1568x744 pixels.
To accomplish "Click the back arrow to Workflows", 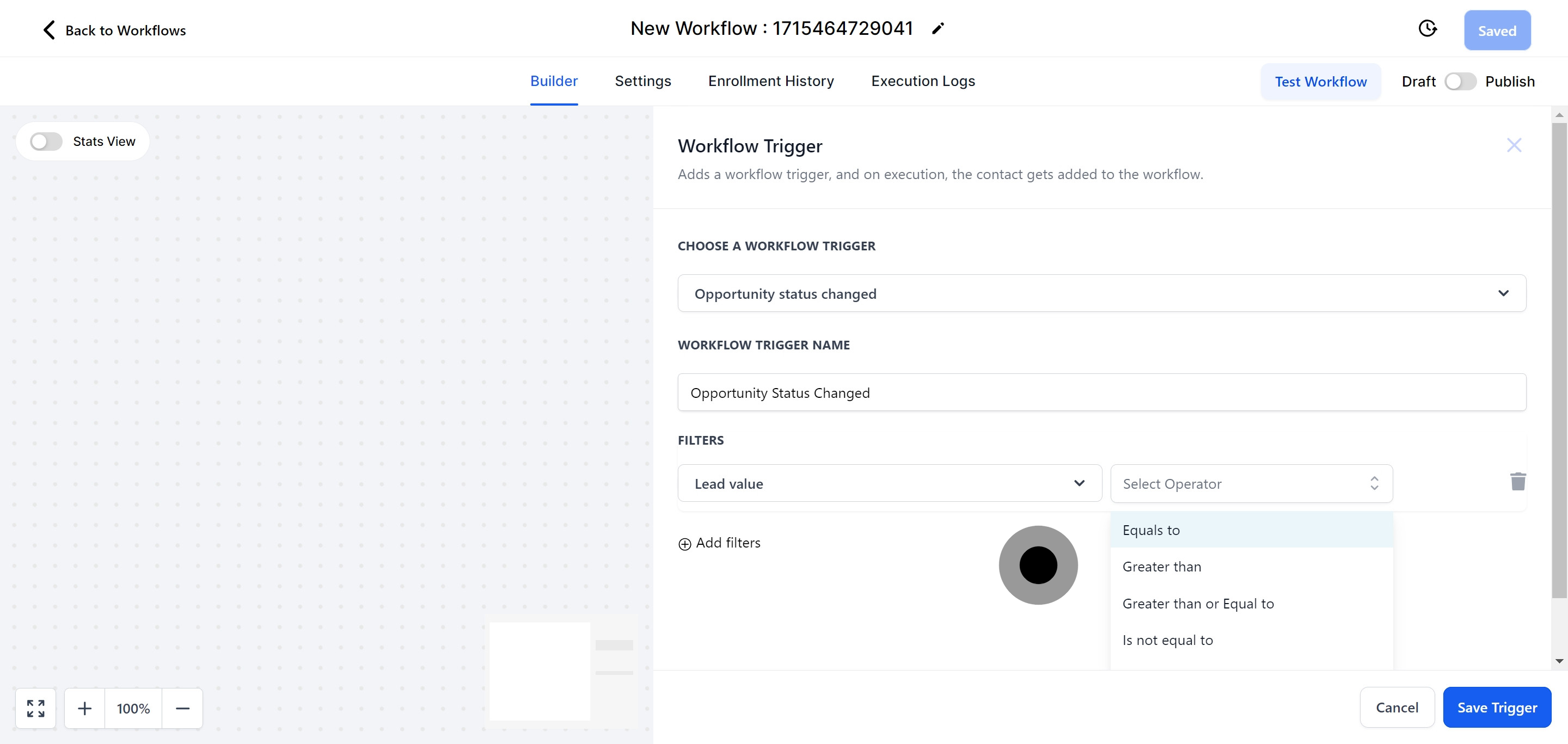I will (50, 30).
